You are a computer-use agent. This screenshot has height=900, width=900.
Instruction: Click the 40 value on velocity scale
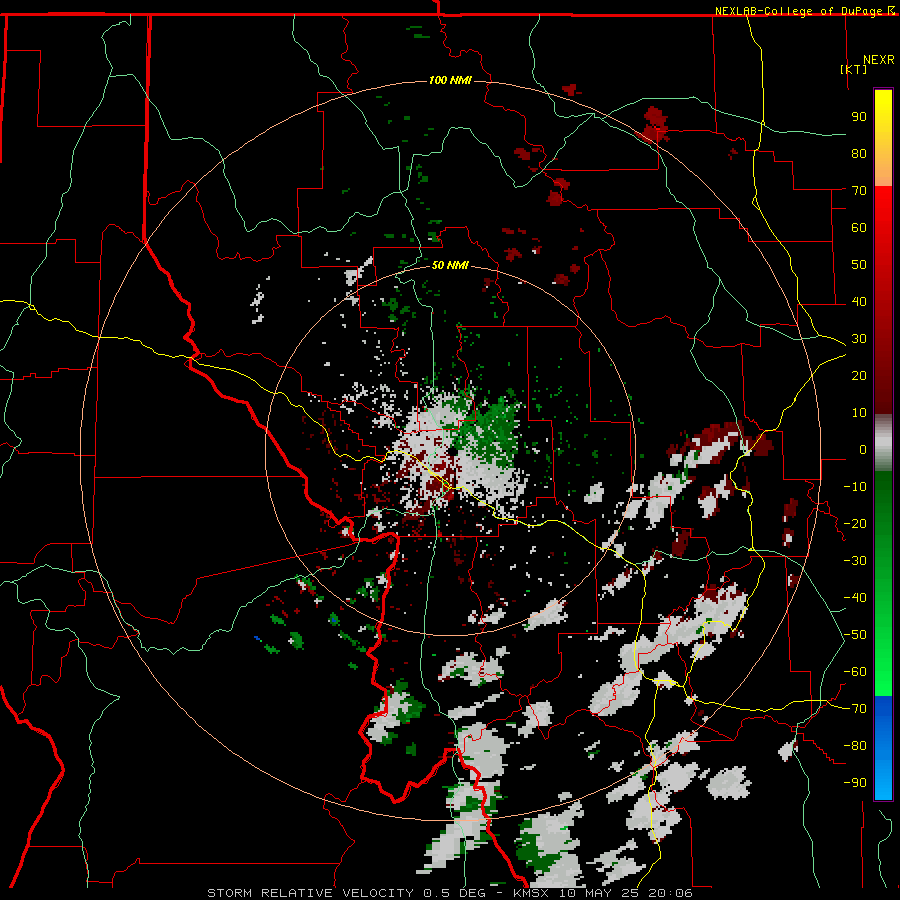[859, 301]
